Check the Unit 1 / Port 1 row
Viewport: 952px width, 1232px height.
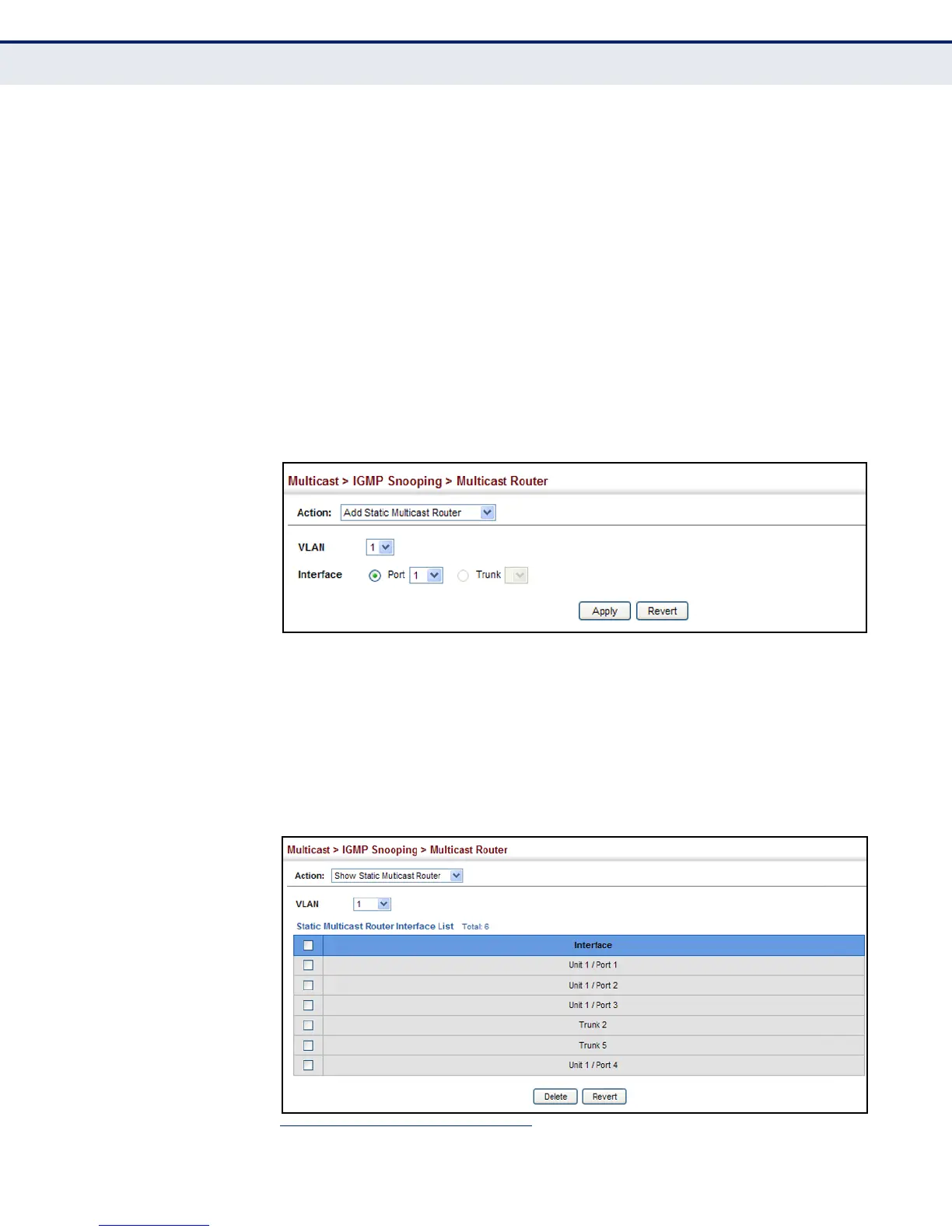(308, 965)
